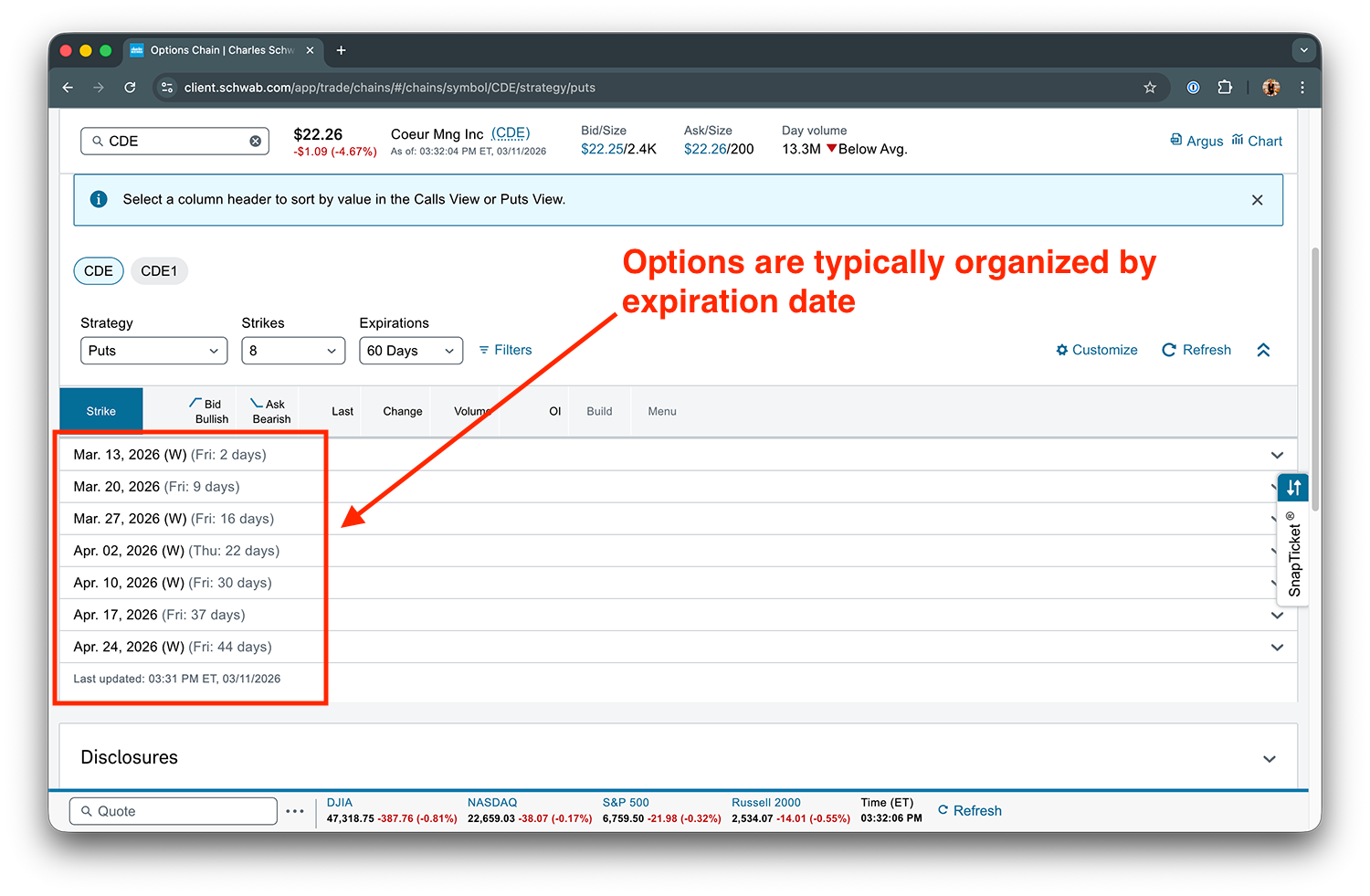Expand the Mar. 20, 2026 expiration row

[x=678, y=487]
